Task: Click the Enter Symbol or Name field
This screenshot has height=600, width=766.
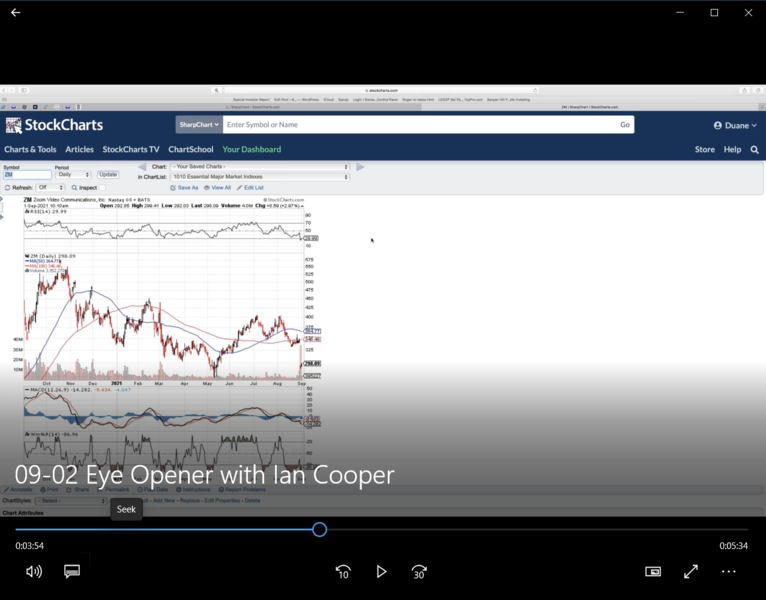Action: pyautogui.click(x=415, y=125)
